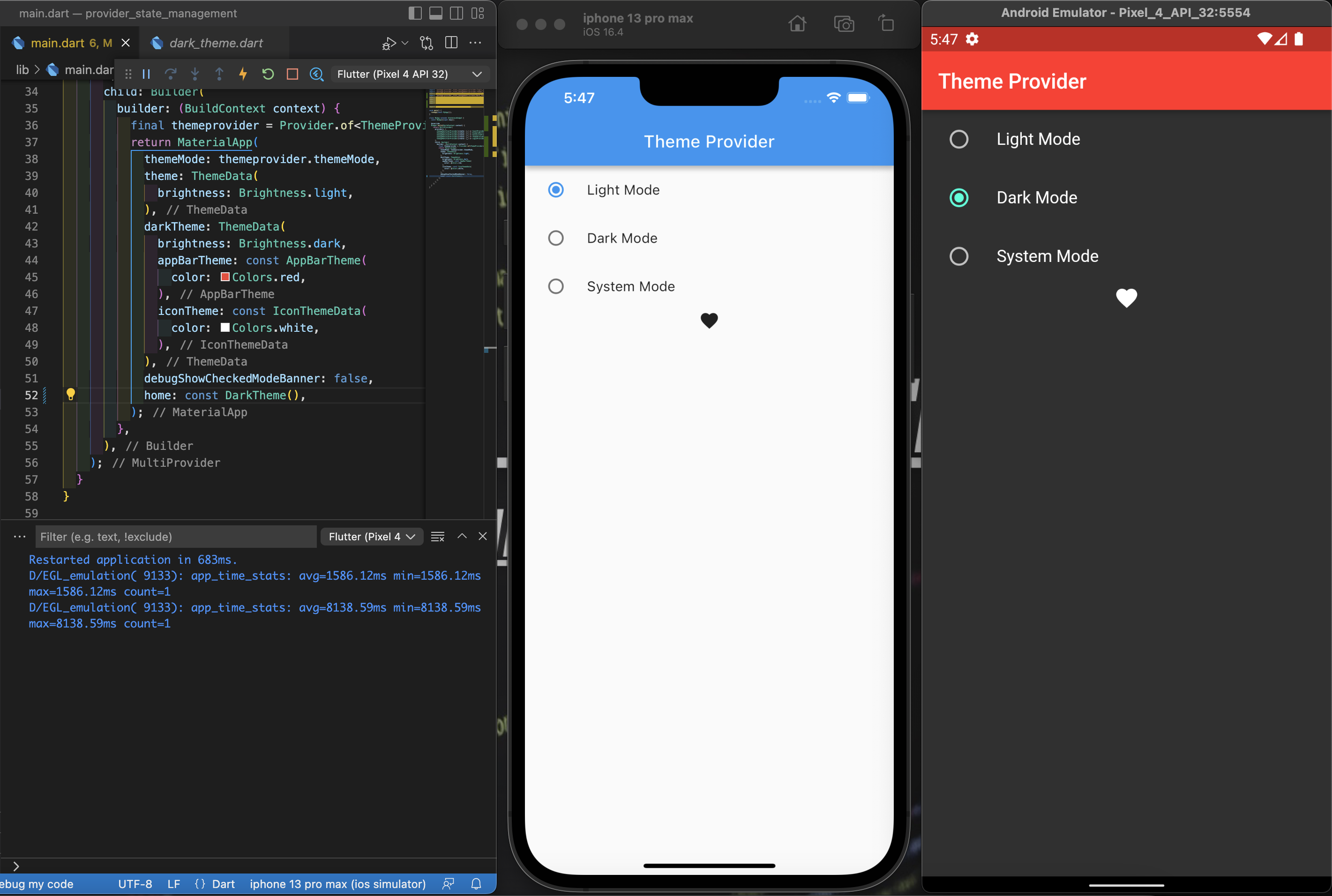1332x896 pixels.
Task: Switch to the dark_theme.dart tab
Action: click(216, 43)
